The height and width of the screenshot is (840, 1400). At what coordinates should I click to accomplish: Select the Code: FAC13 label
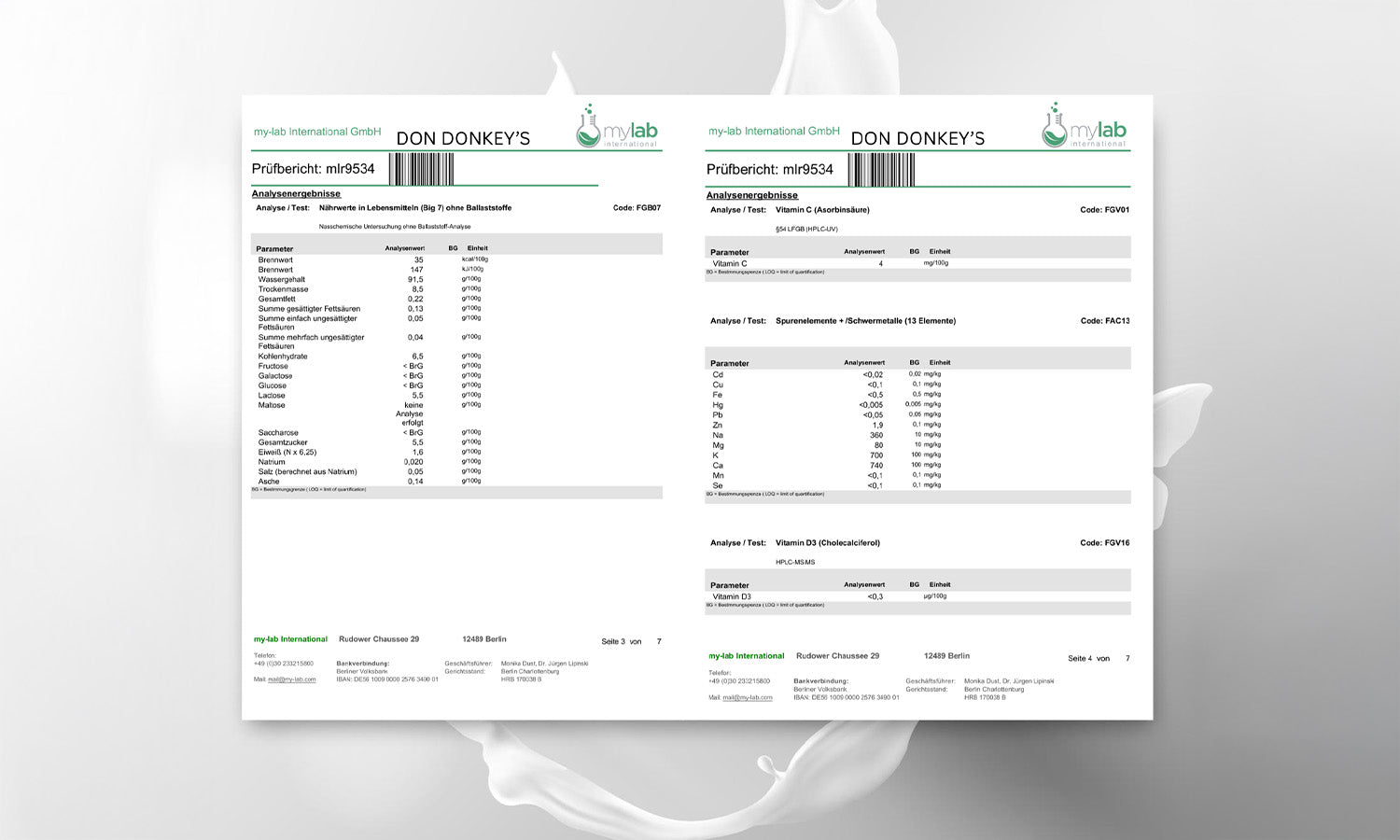[x=1104, y=321]
